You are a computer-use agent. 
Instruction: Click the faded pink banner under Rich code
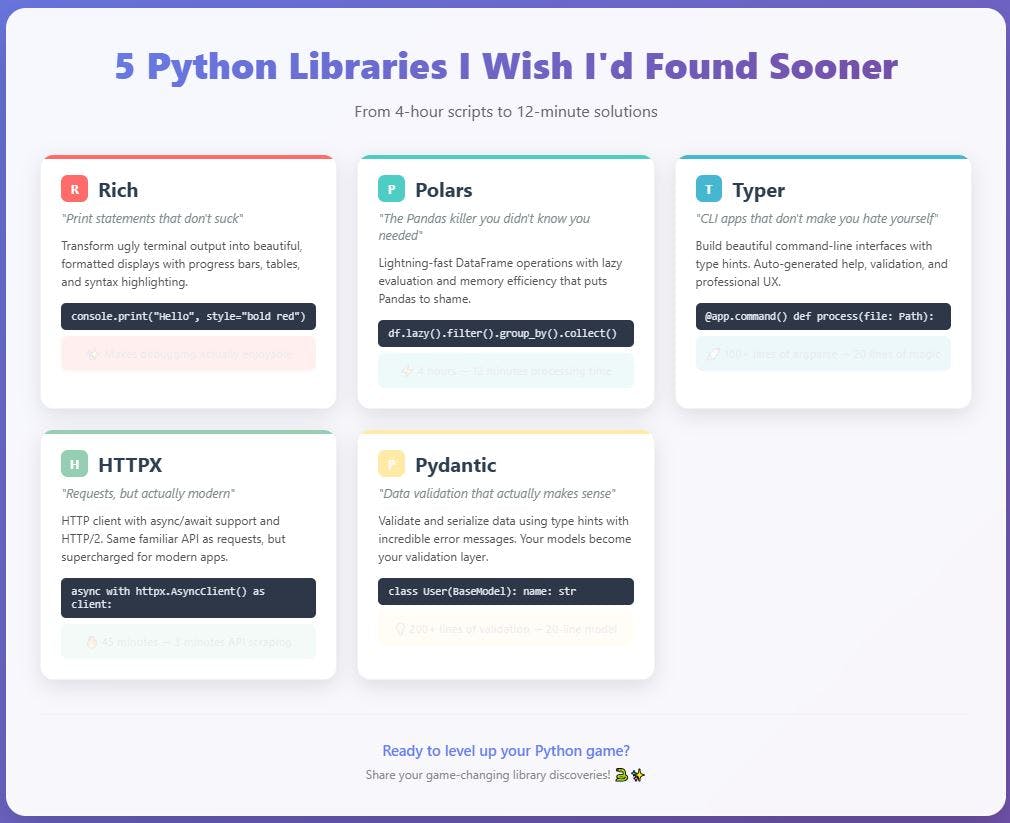(188, 354)
